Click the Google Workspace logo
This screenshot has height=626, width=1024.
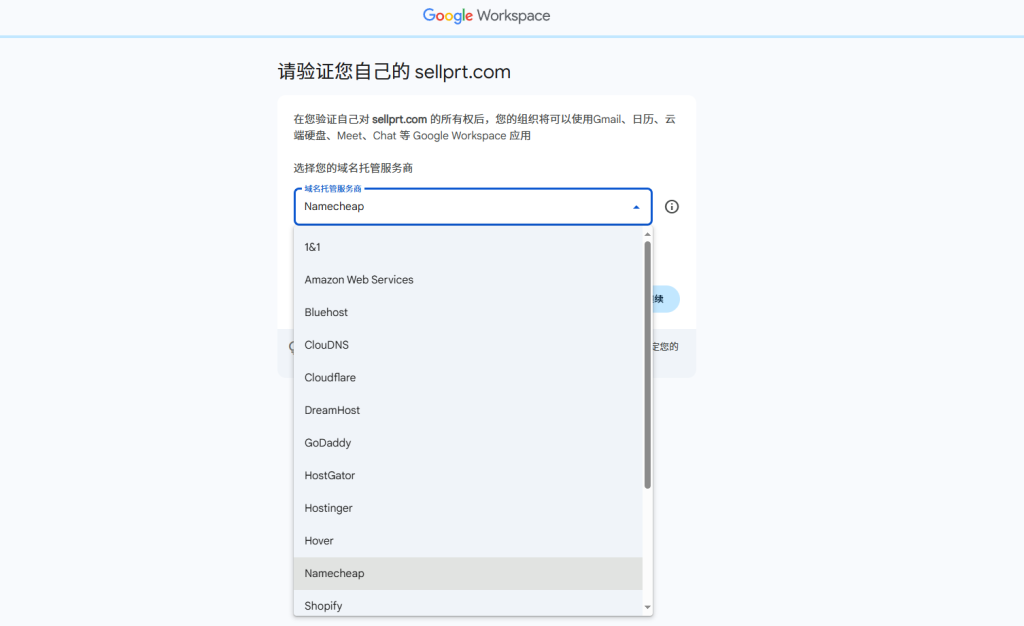pos(486,15)
